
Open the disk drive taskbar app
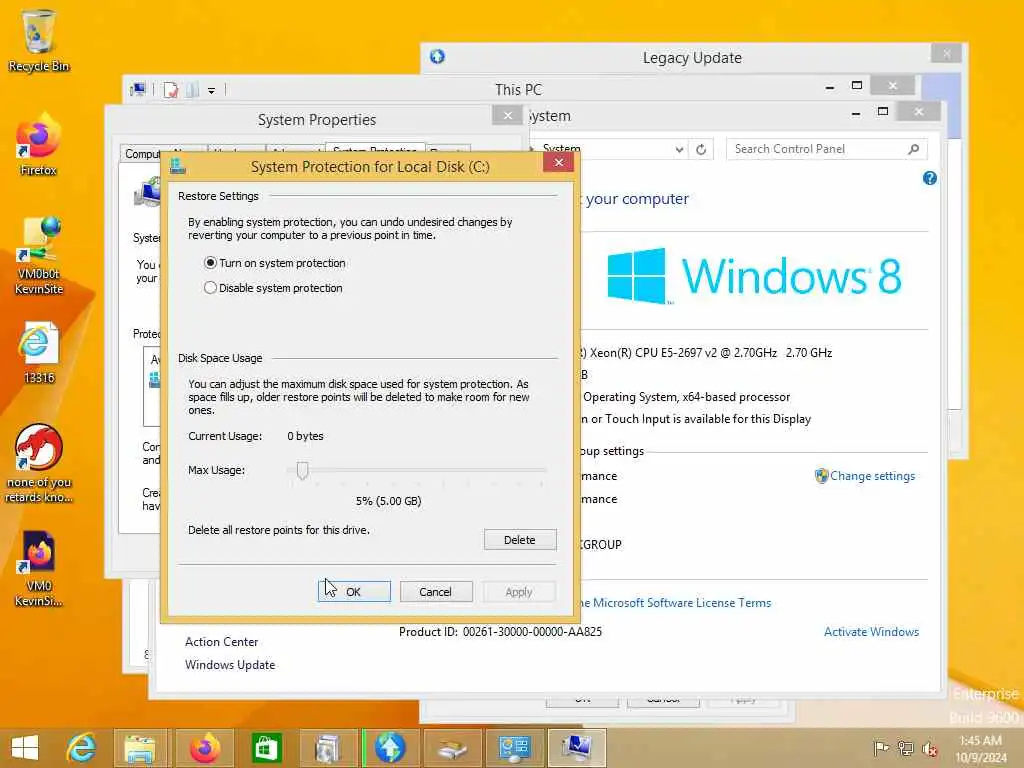pos(452,748)
